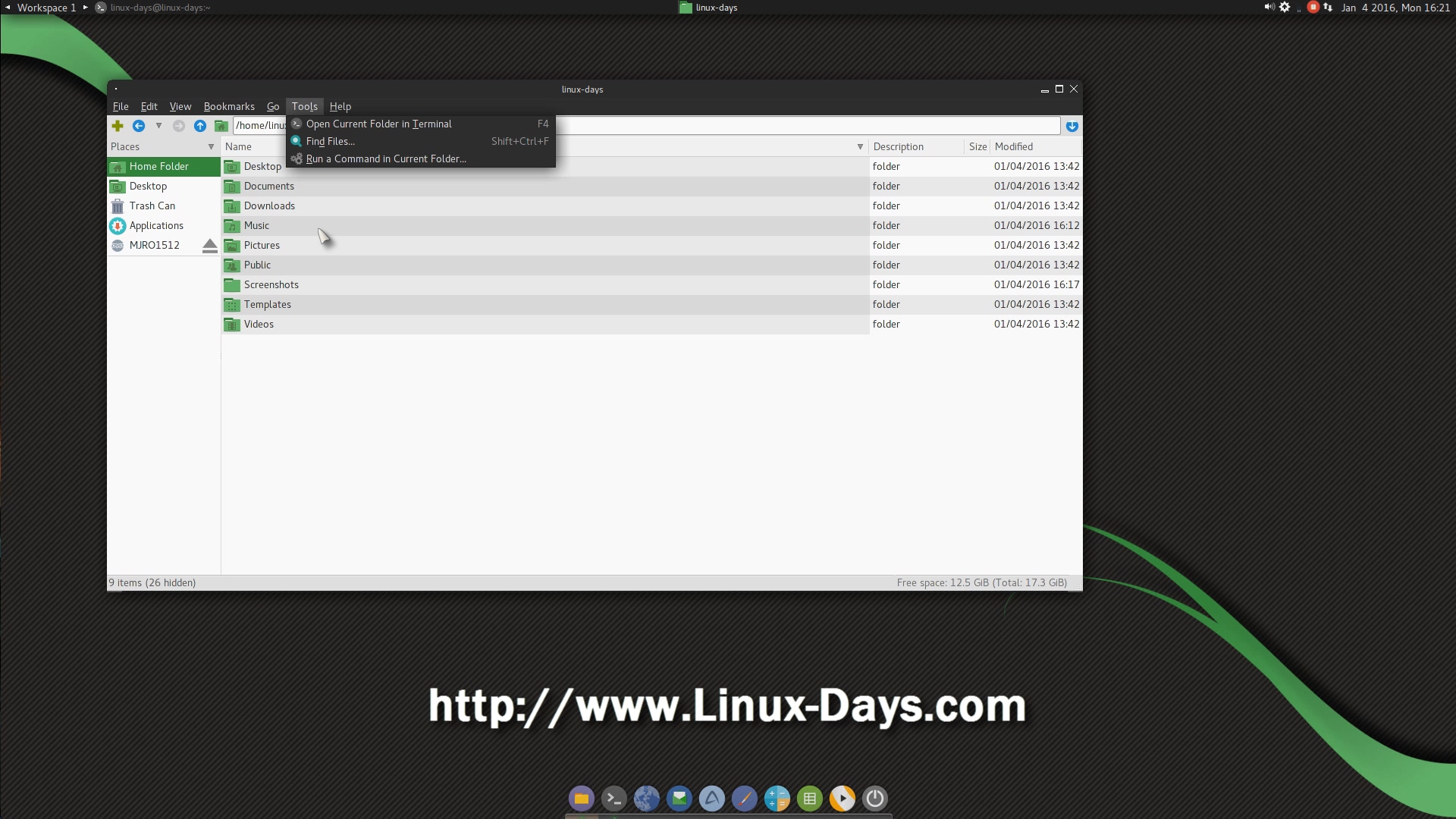Screen dimensions: 1456x819
Task: Click the network arrows tray icon
Action: 1328,7
